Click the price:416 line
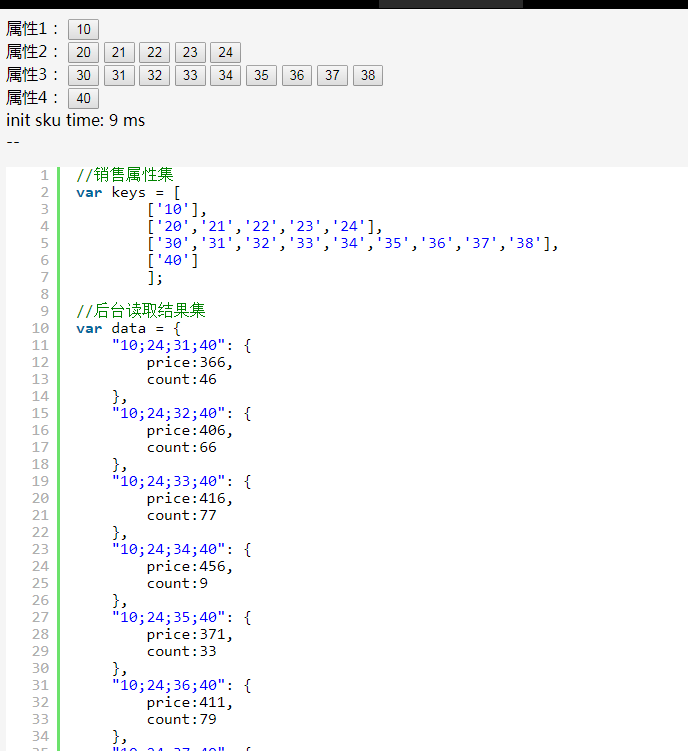 (x=190, y=499)
